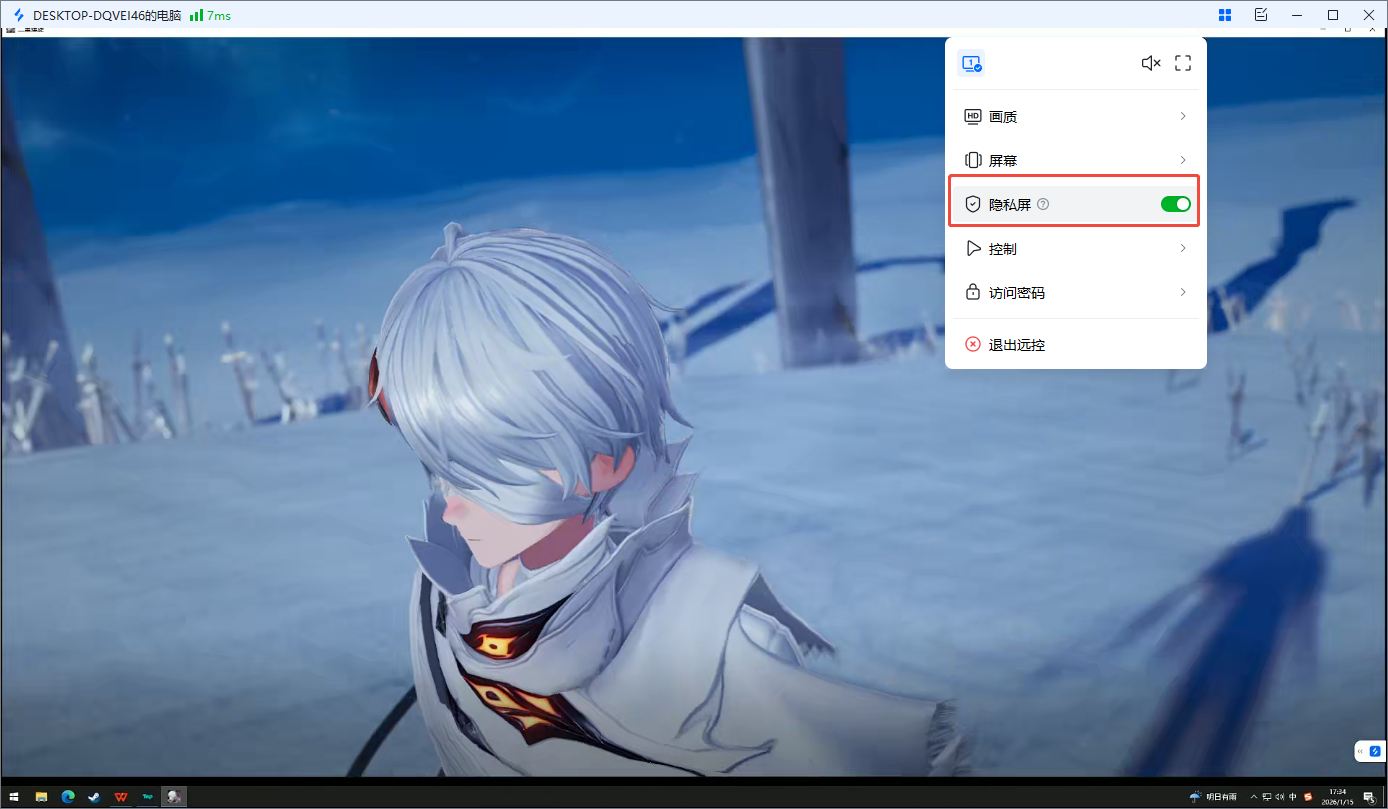Click the four-square menu icon in title bar
Viewport: 1388px width, 809px height.
click(x=1224, y=15)
